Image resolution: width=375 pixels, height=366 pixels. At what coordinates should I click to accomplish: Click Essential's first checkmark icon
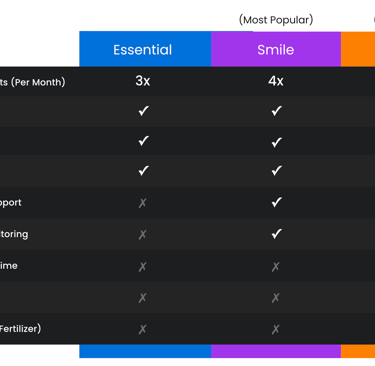(x=143, y=111)
